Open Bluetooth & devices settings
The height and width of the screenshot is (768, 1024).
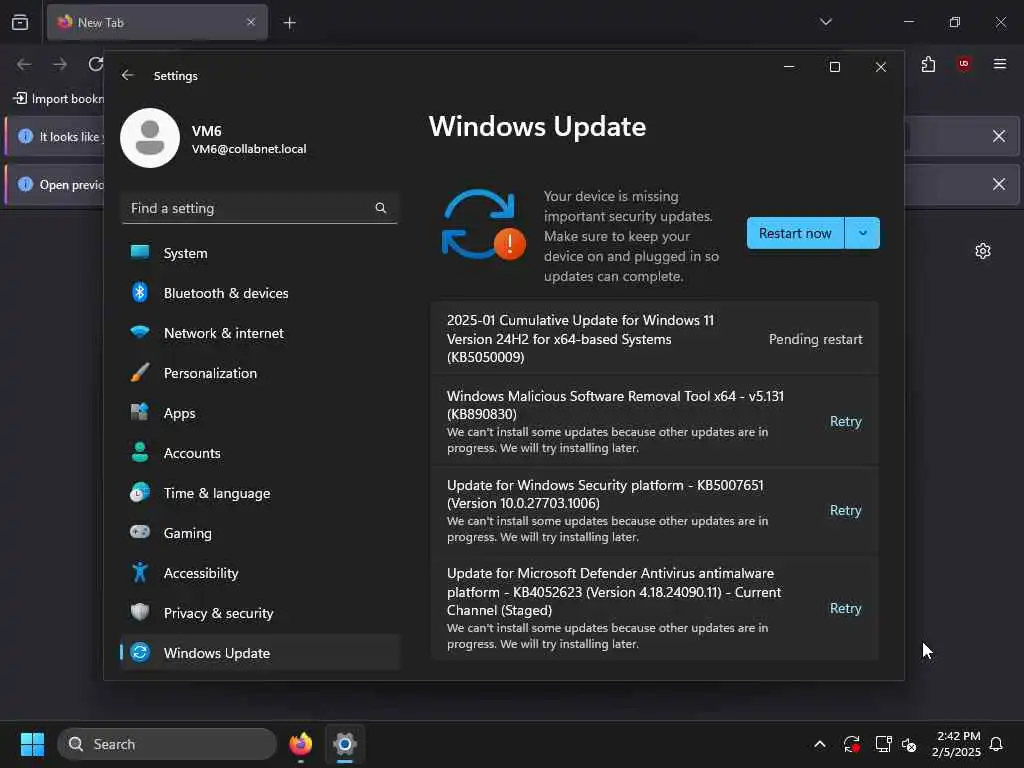click(260, 293)
